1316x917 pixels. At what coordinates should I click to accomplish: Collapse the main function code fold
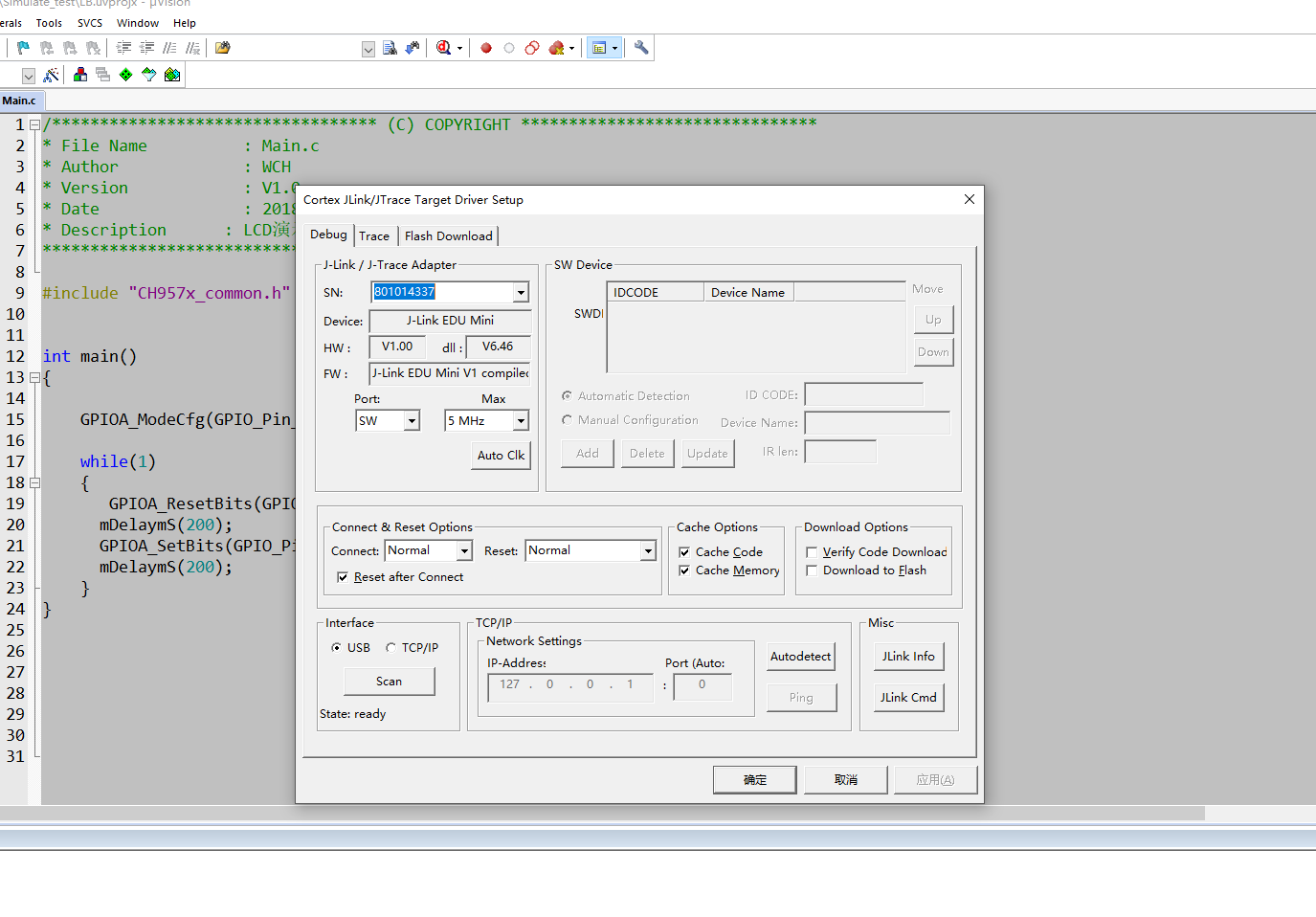coord(34,378)
